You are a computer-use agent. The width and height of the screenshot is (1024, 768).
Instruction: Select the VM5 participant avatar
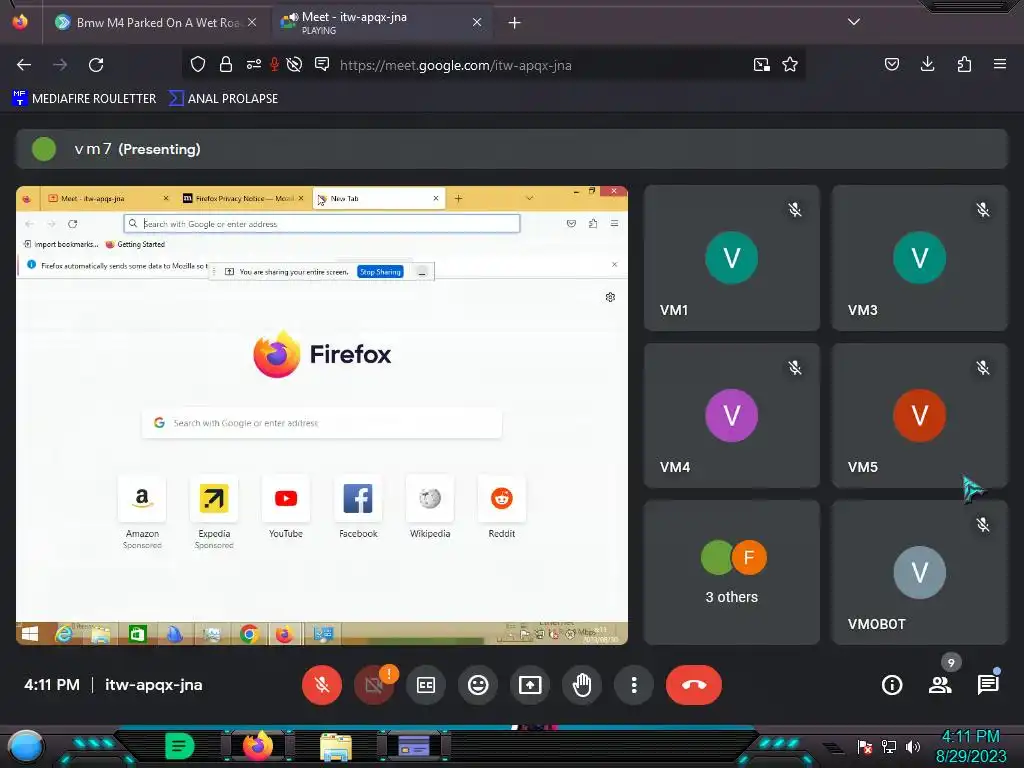(920, 415)
